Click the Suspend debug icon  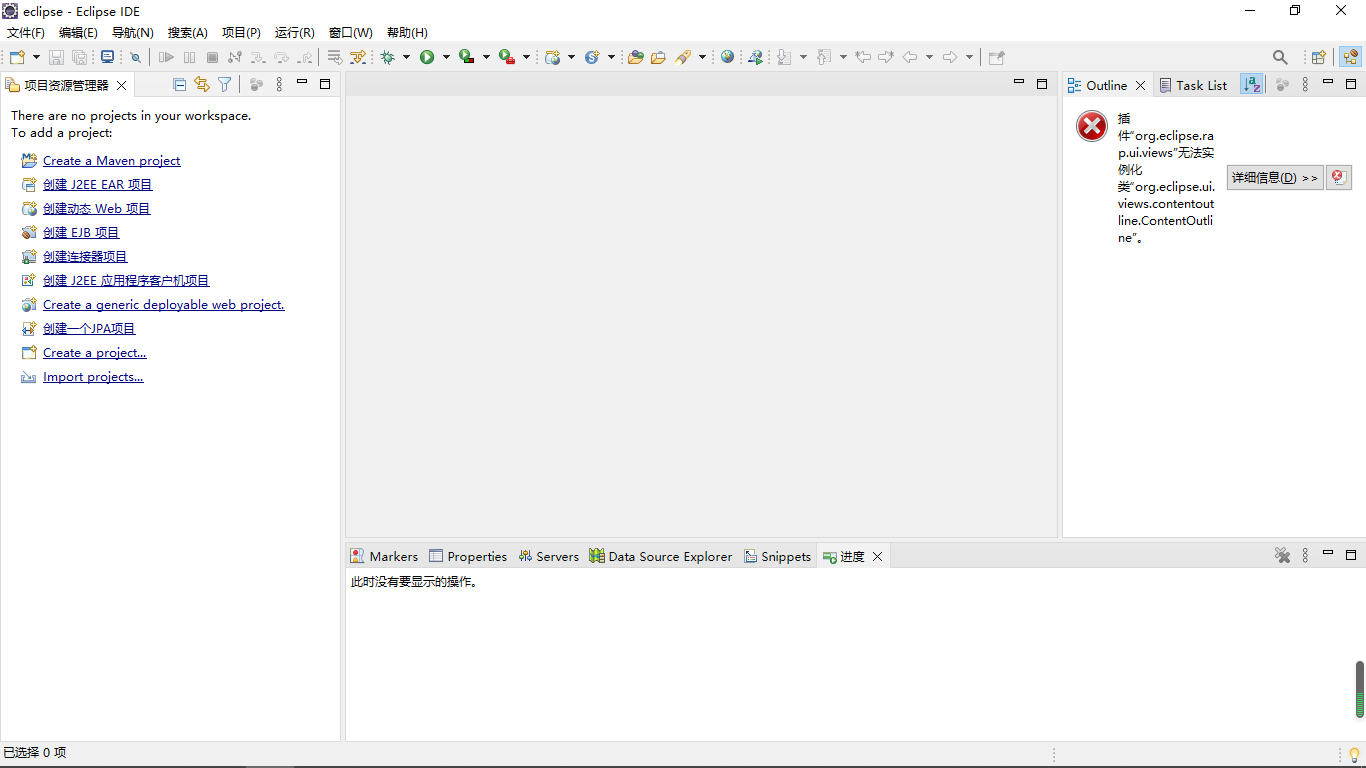click(x=189, y=57)
